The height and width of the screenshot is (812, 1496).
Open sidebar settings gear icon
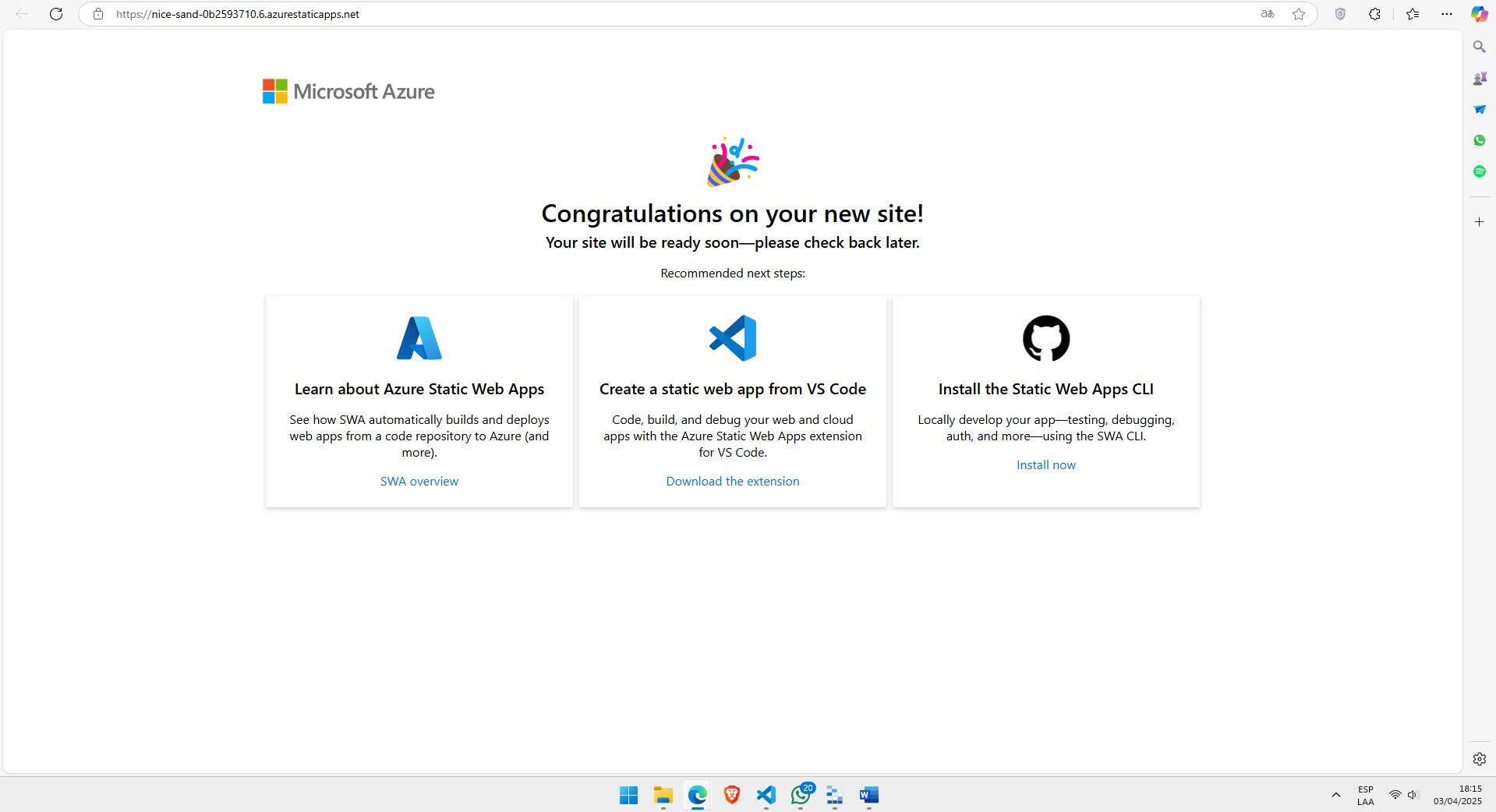[1479, 759]
